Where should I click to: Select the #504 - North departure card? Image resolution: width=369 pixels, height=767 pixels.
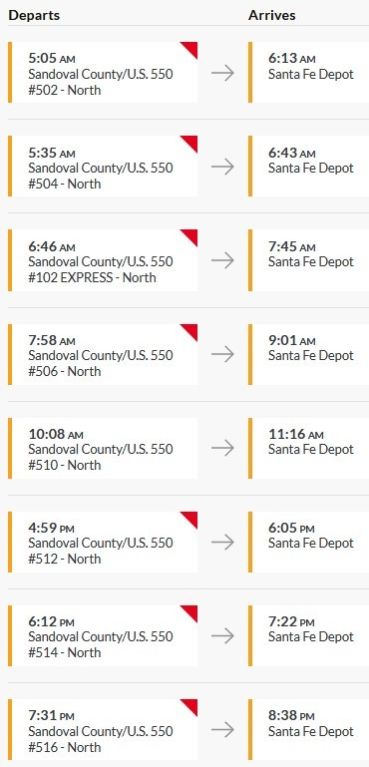click(x=103, y=166)
